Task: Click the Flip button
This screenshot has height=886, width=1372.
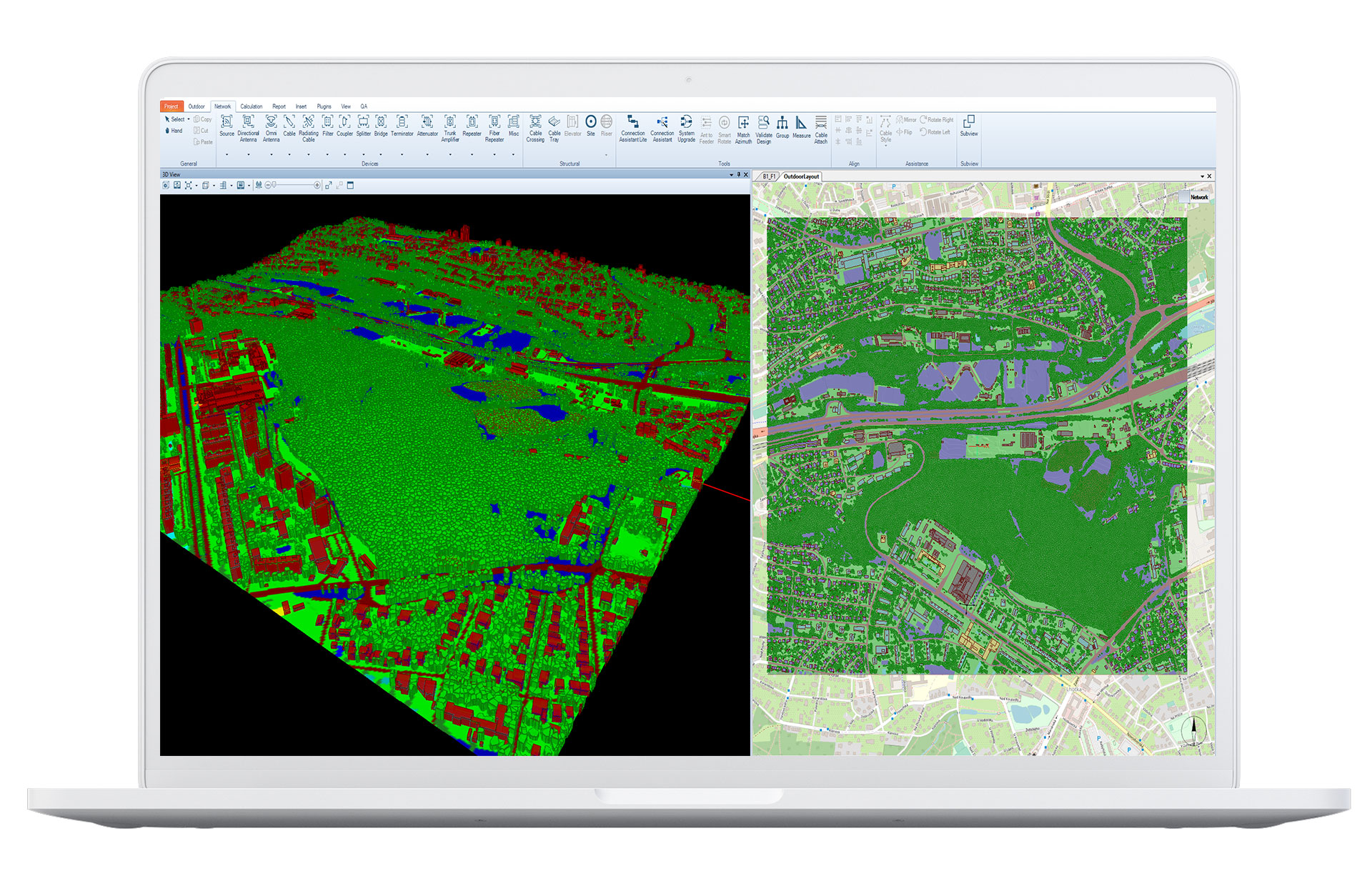Action: (x=905, y=132)
